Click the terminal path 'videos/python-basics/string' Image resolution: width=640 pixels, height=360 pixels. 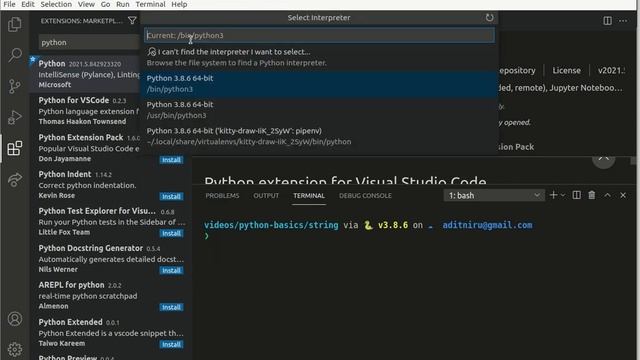(x=271, y=225)
